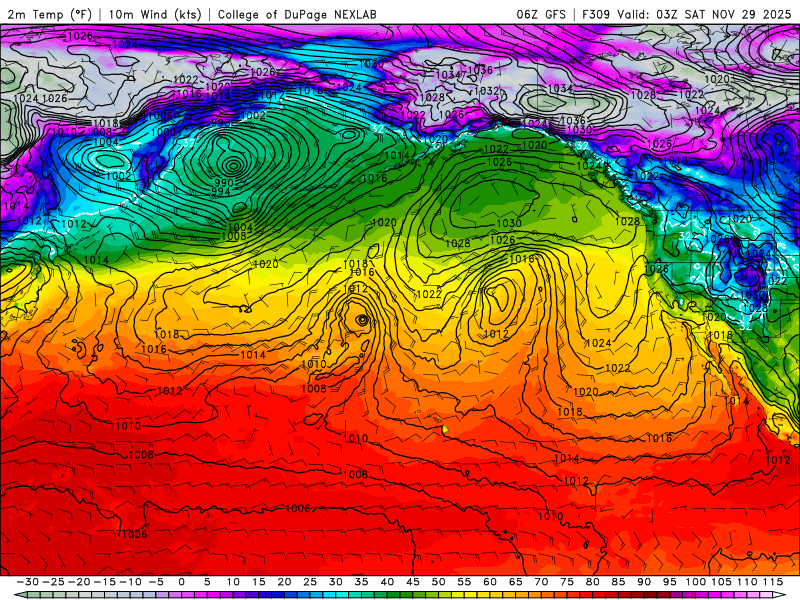Select the -5 value on temperature scale
Viewport: 800px width, 600px height.
156,582
